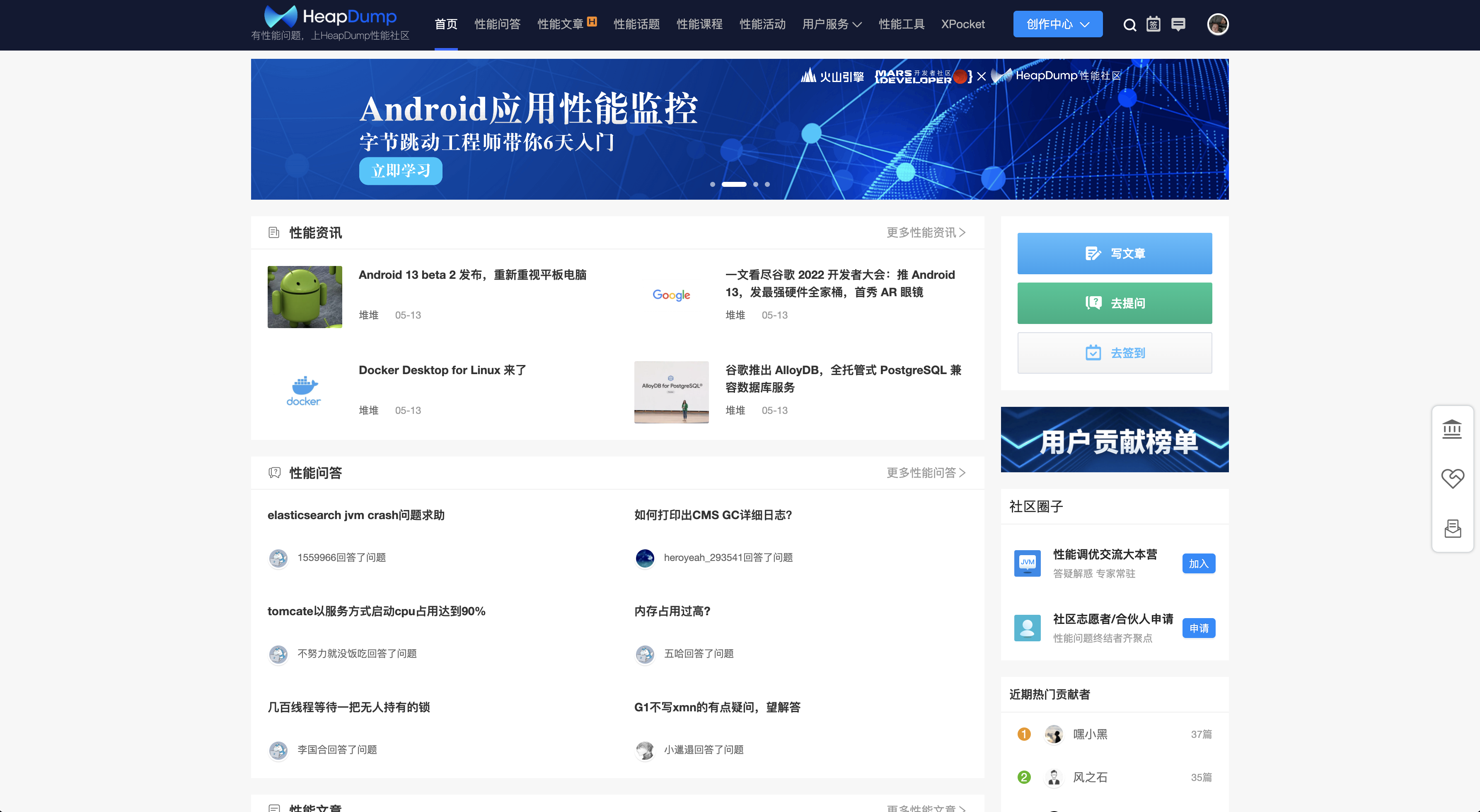The height and width of the screenshot is (812, 1480).
Task: Click the 写文章 button
Action: [x=1114, y=254]
